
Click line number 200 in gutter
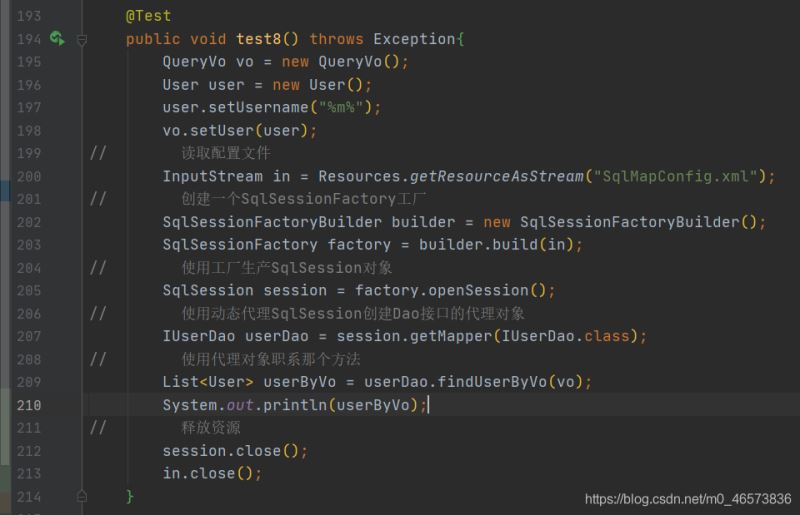[x=29, y=177]
